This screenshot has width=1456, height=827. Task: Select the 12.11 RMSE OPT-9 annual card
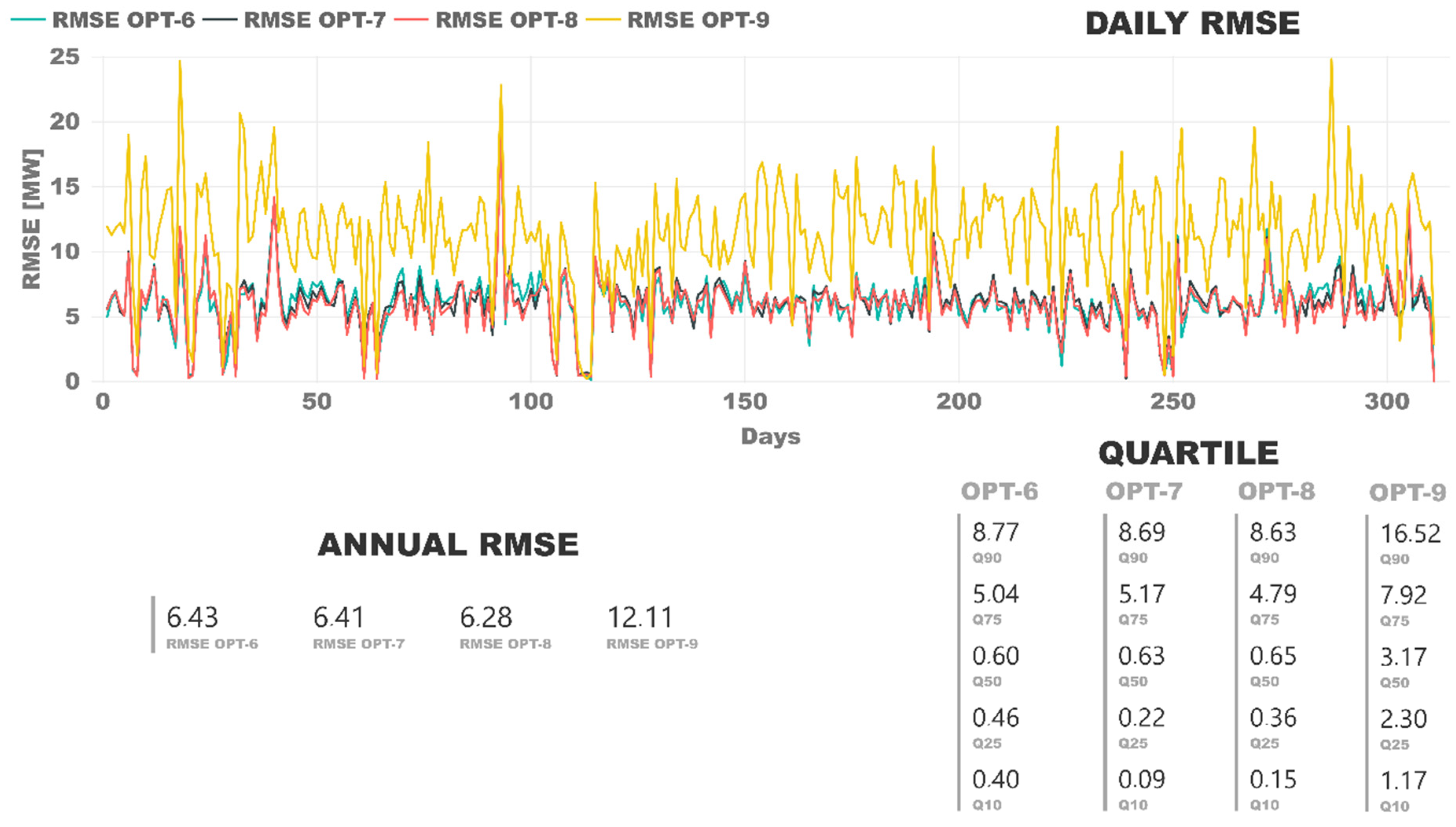coord(640,618)
